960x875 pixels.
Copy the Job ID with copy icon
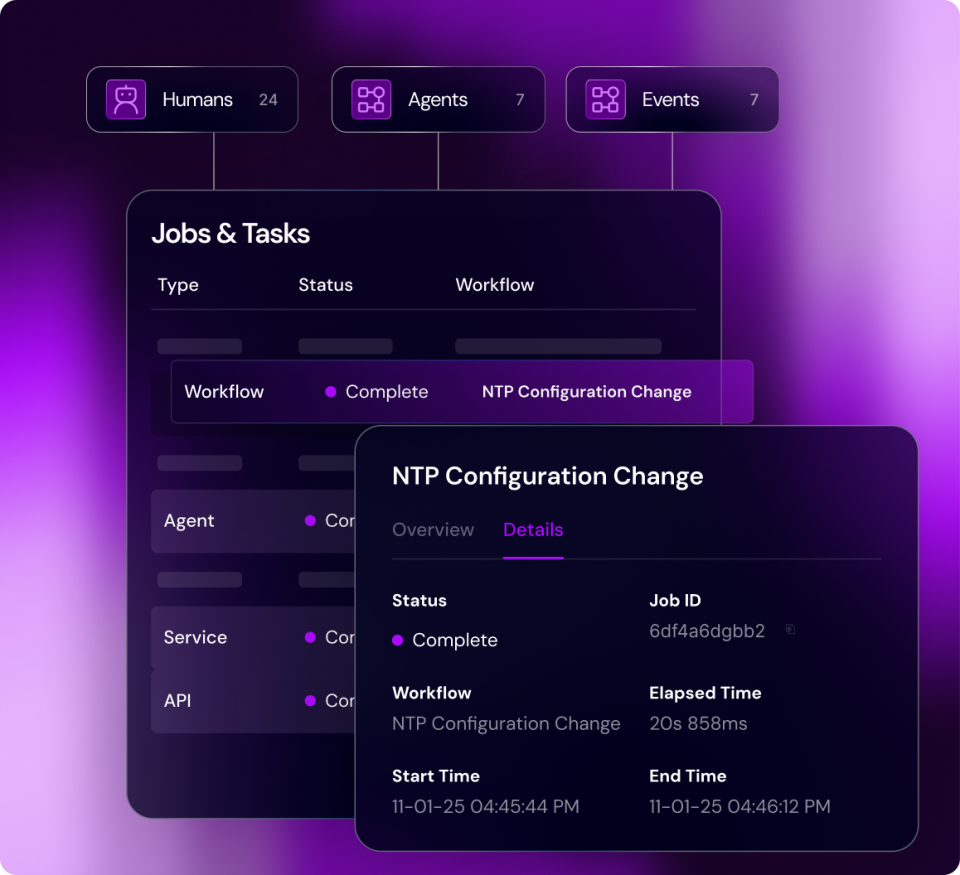click(x=790, y=629)
